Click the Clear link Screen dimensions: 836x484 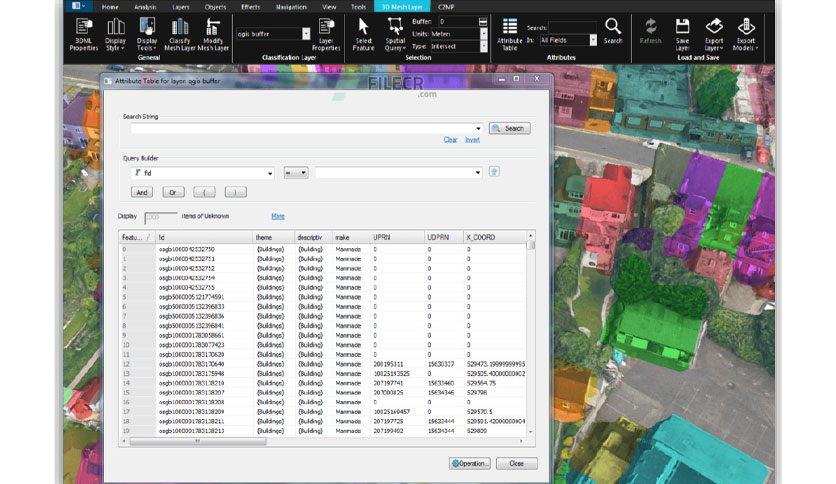(x=451, y=140)
